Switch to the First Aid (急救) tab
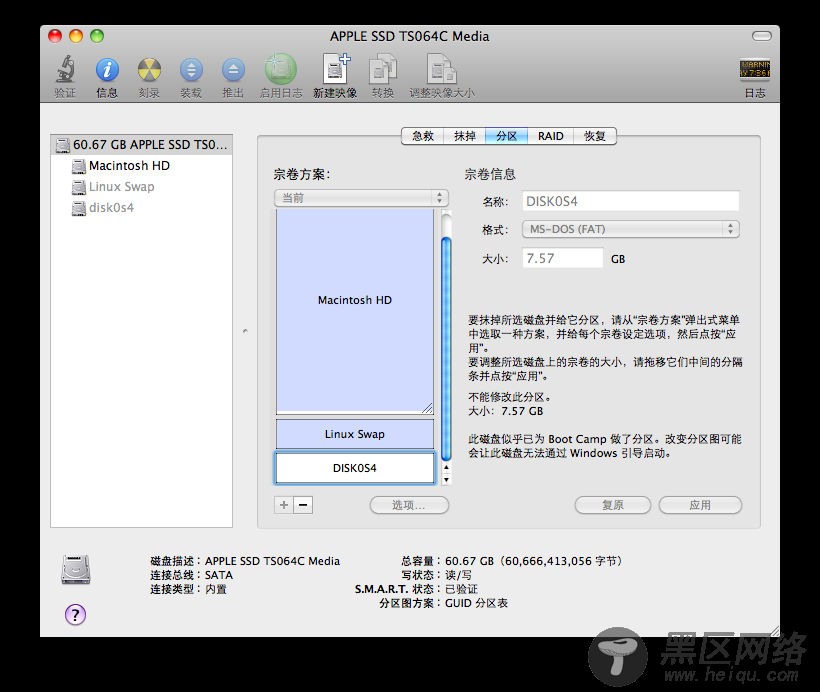This screenshot has width=820, height=692. 423,136
